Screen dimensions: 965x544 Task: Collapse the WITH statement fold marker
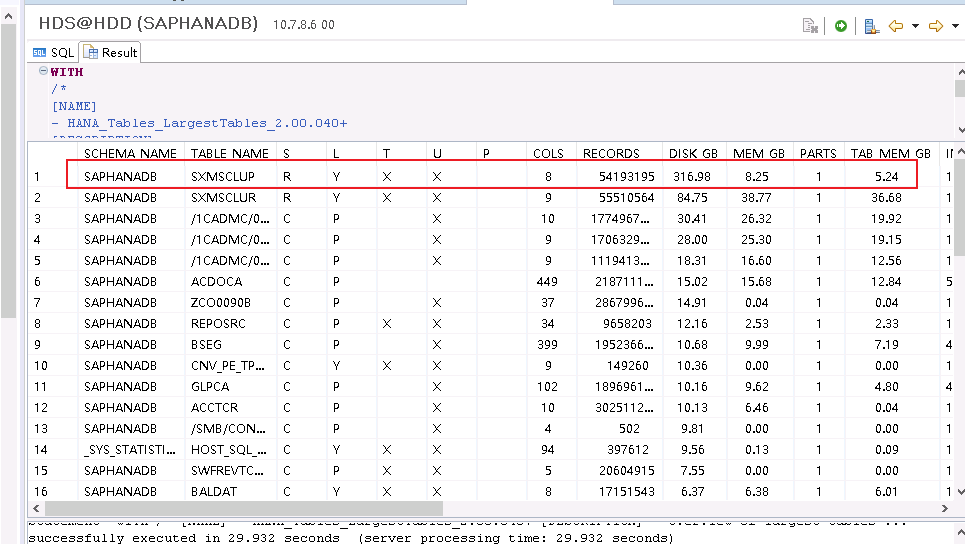43,72
